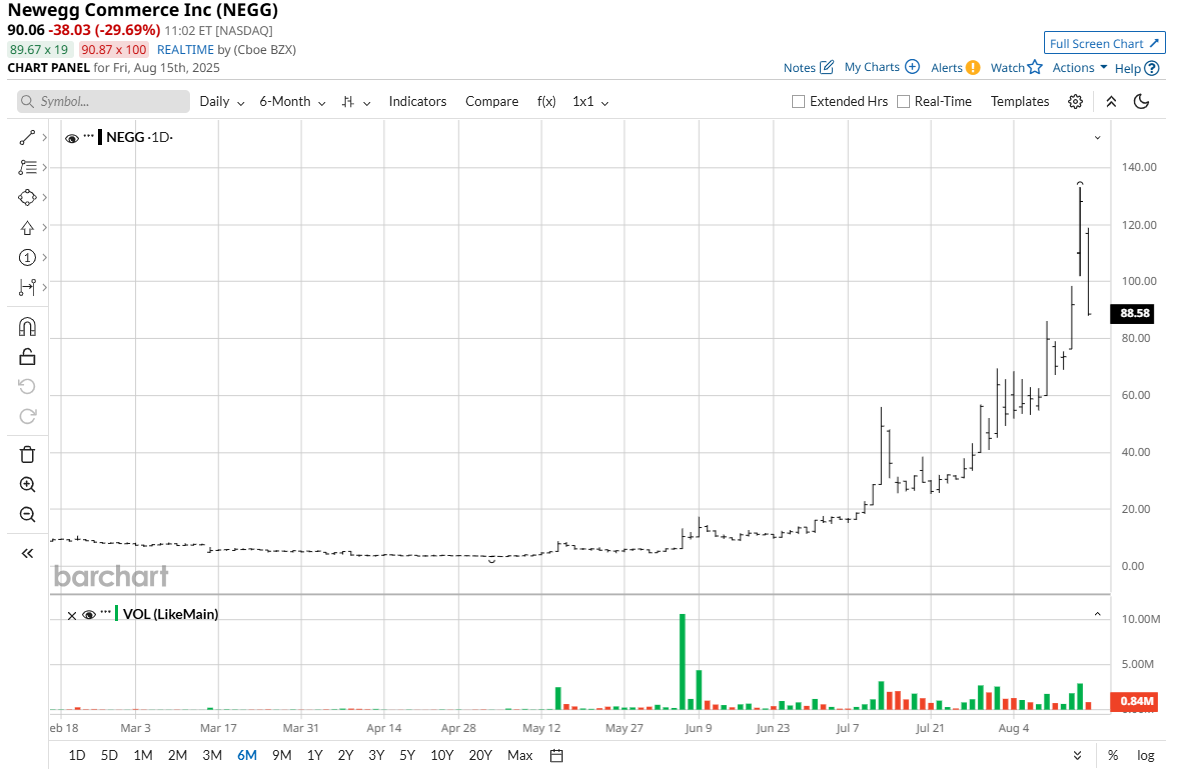This screenshot has height=783, width=1195.
Task: Zoom in on the chart
Action: click(27, 485)
